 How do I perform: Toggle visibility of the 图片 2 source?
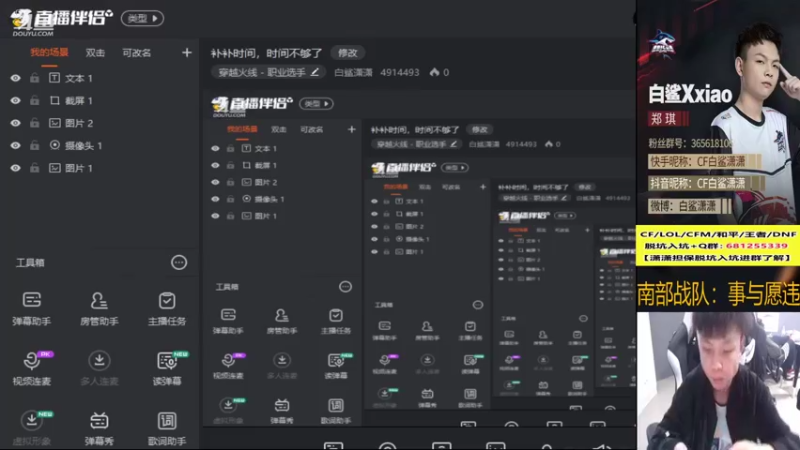[x=15, y=123]
